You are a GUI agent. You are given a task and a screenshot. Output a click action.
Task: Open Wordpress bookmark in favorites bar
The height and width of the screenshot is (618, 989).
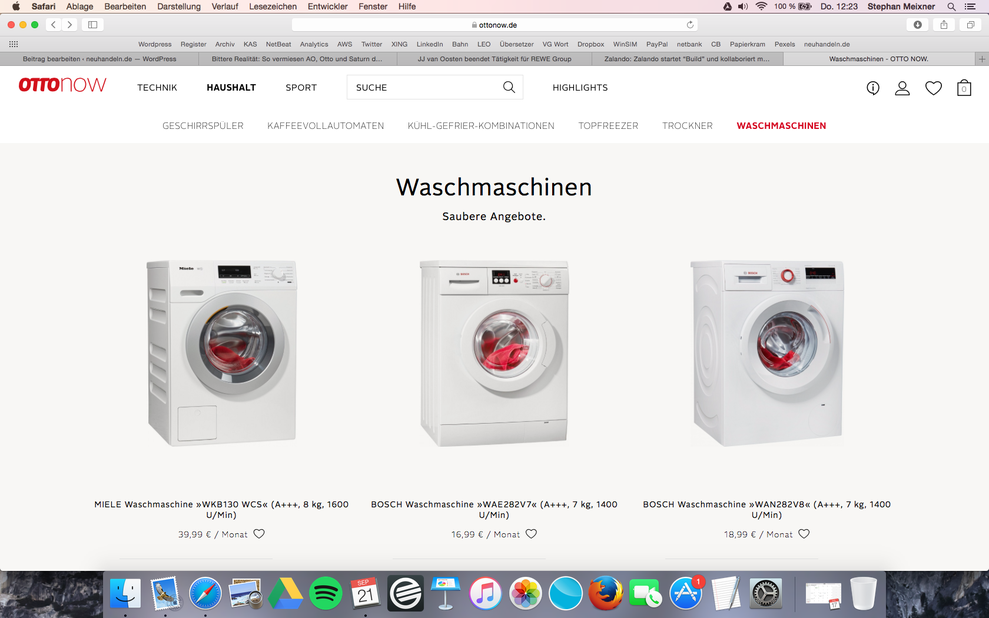pyautogui.click(x=155, y=44)
